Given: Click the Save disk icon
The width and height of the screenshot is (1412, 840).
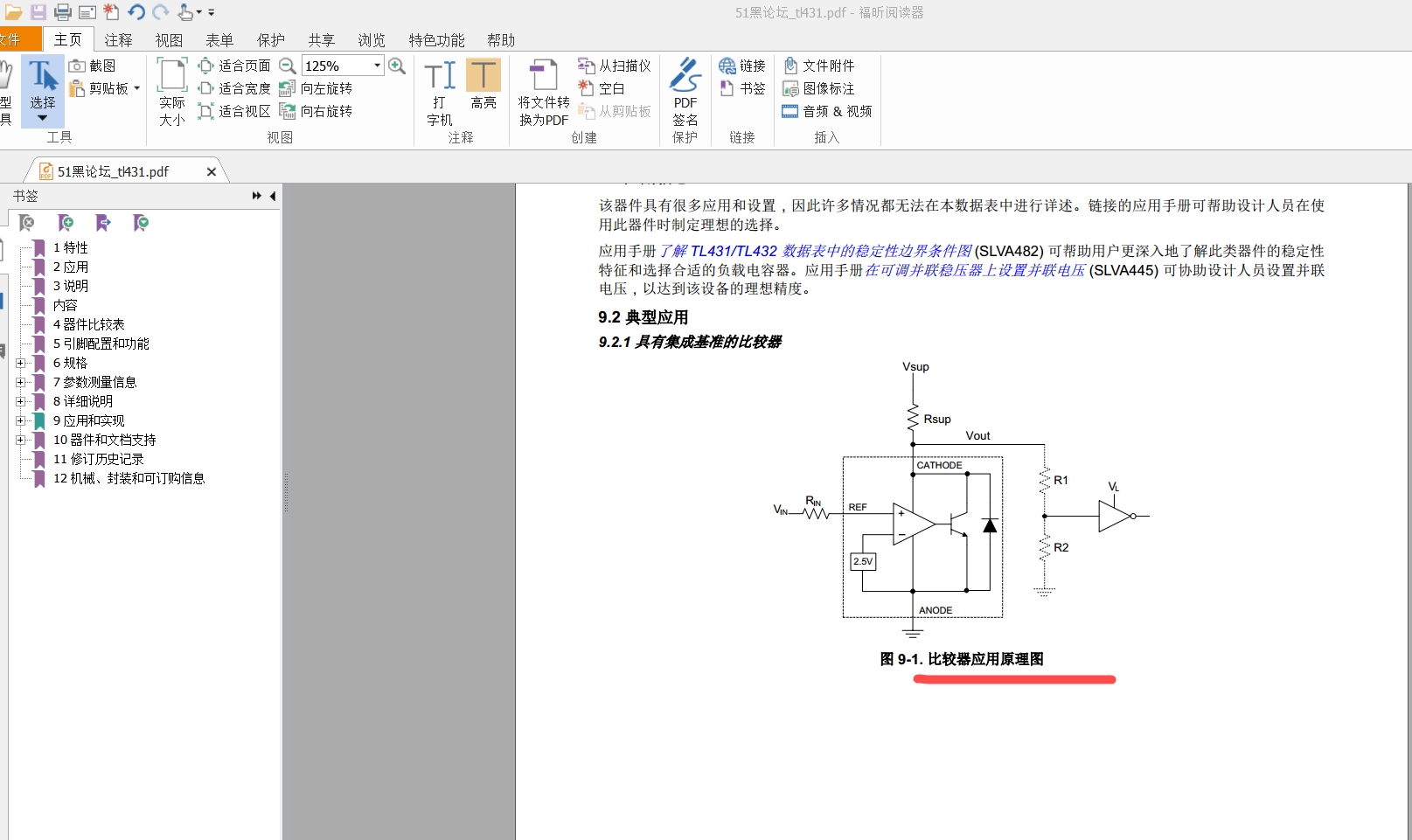Looking at the screenshot, I should [38, 12].
